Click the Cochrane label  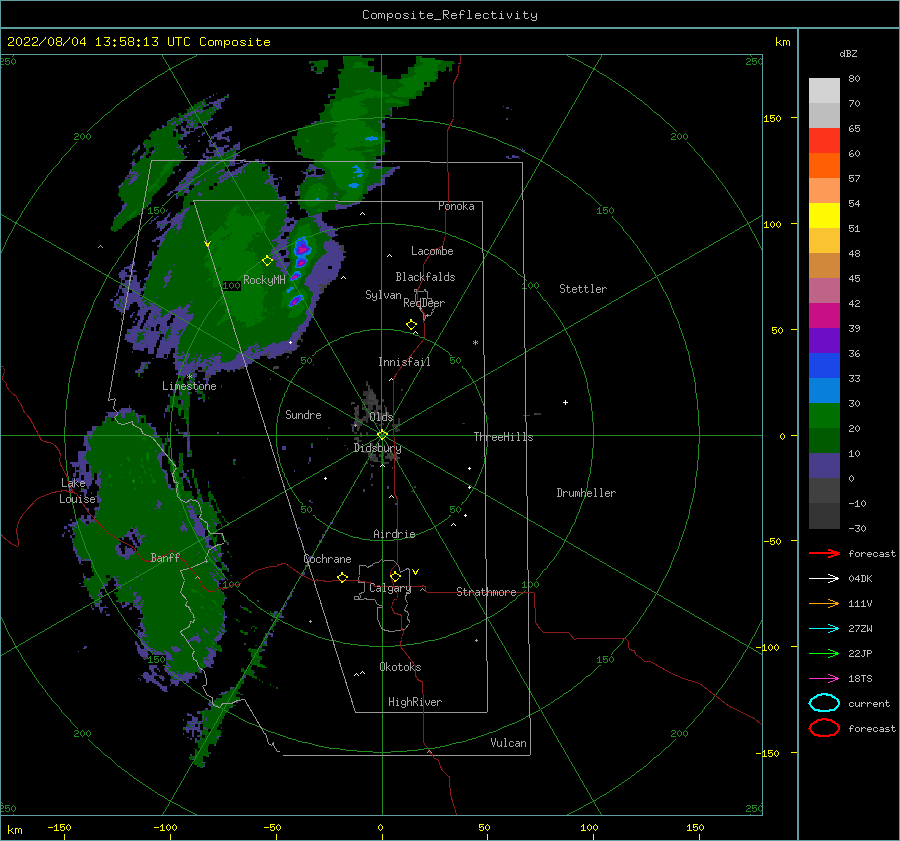tap(327, 559)
